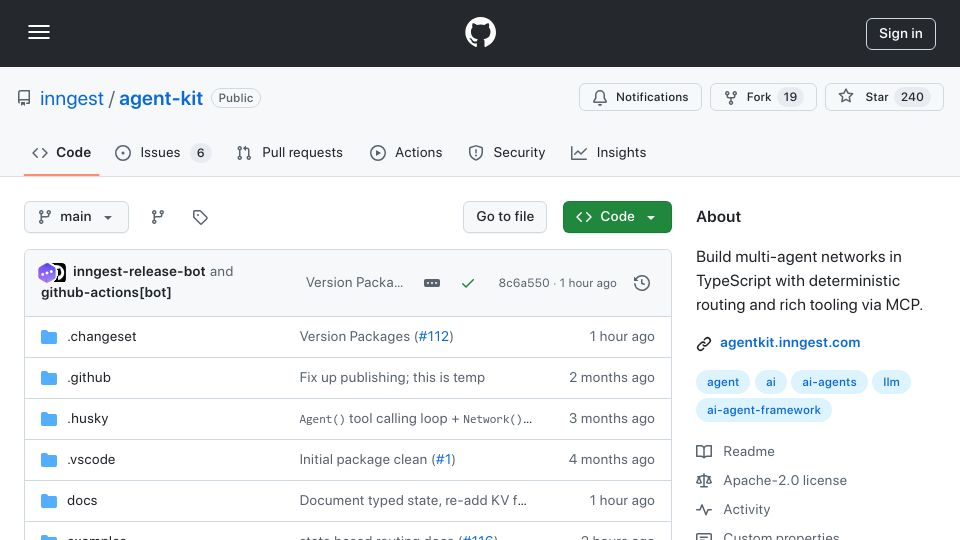The image size is (960, 540).
Task: Open the Actions tab
Action: (x=406, y=152)
